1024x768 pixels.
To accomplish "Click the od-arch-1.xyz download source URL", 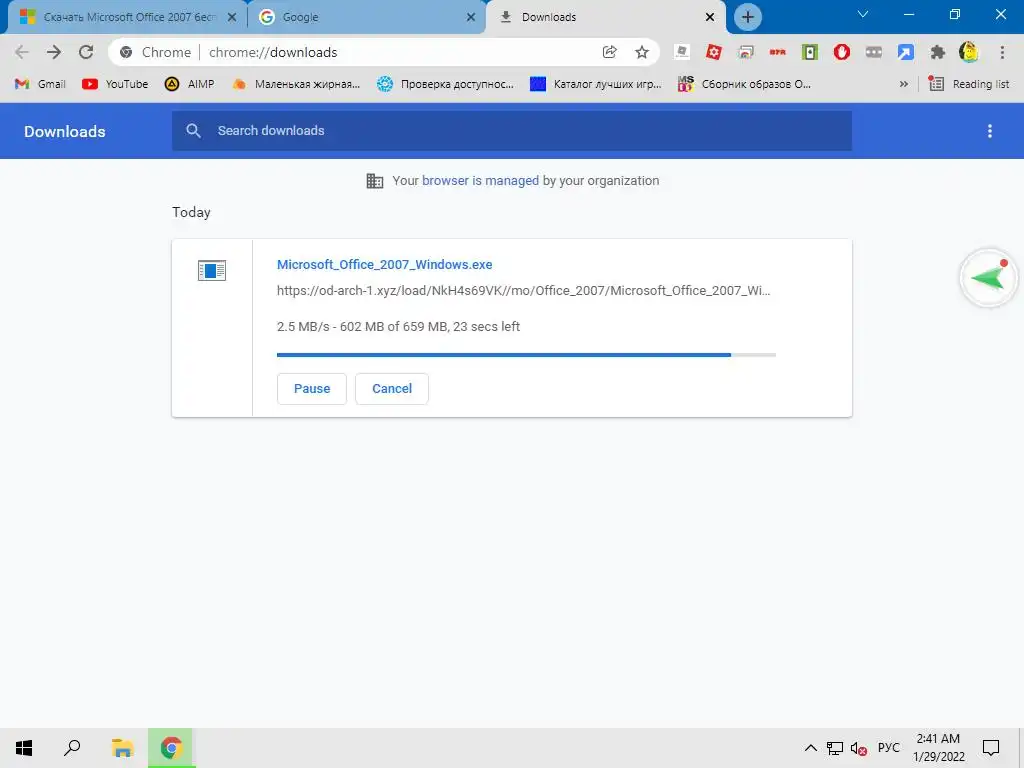I will click(x=524, y=291).
